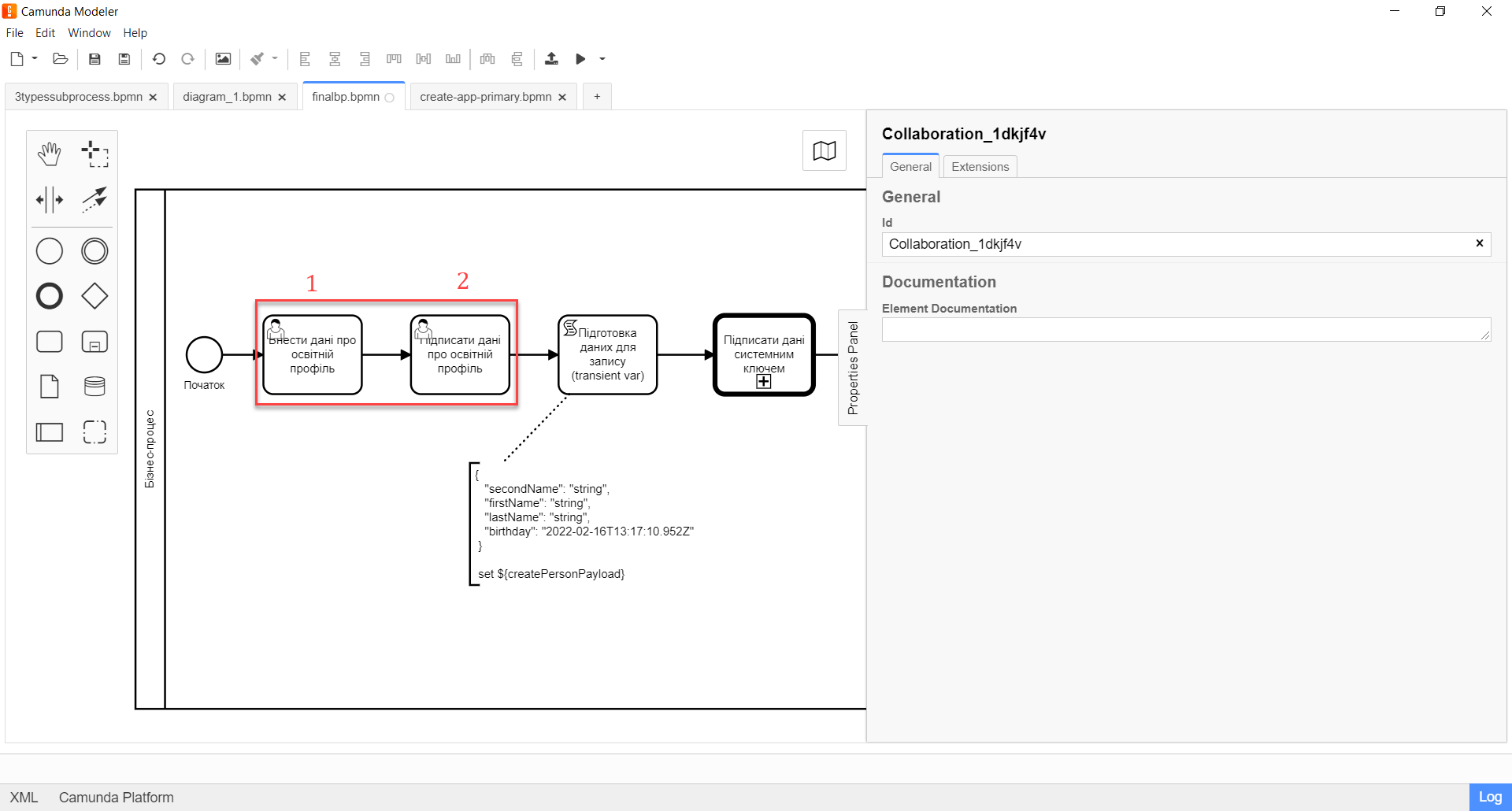Redo the last action

click(x=187, y=59)
